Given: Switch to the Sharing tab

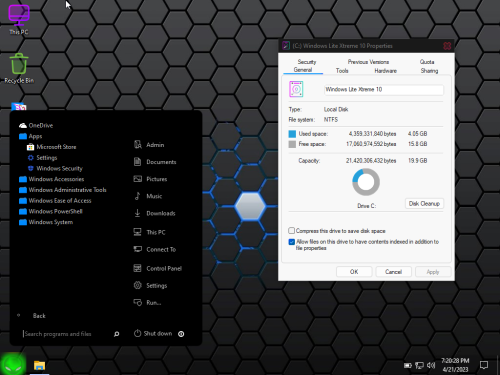Looking at the screenshot, I should 429,71.
